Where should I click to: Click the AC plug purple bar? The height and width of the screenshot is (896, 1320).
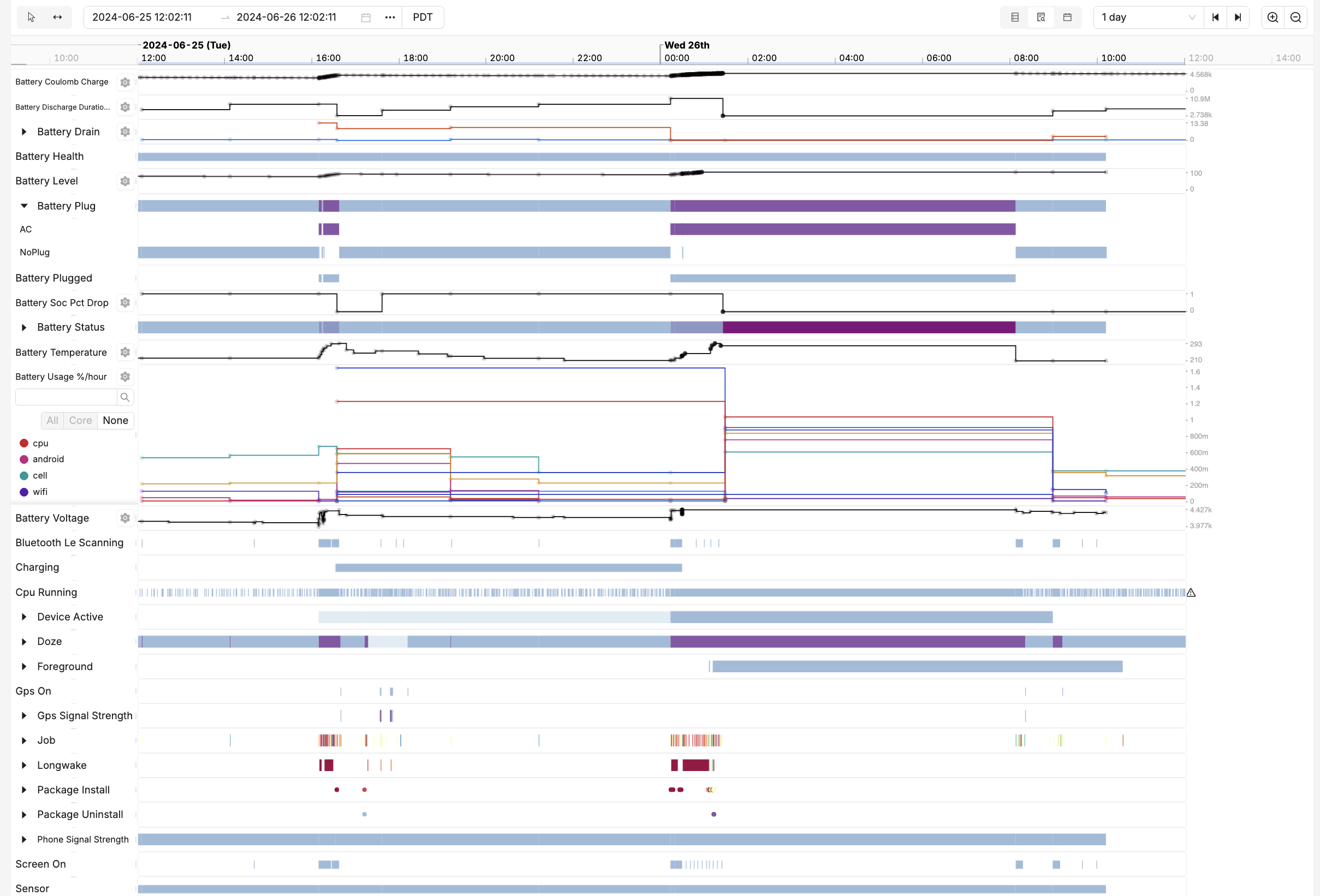[x=843, y=229]
